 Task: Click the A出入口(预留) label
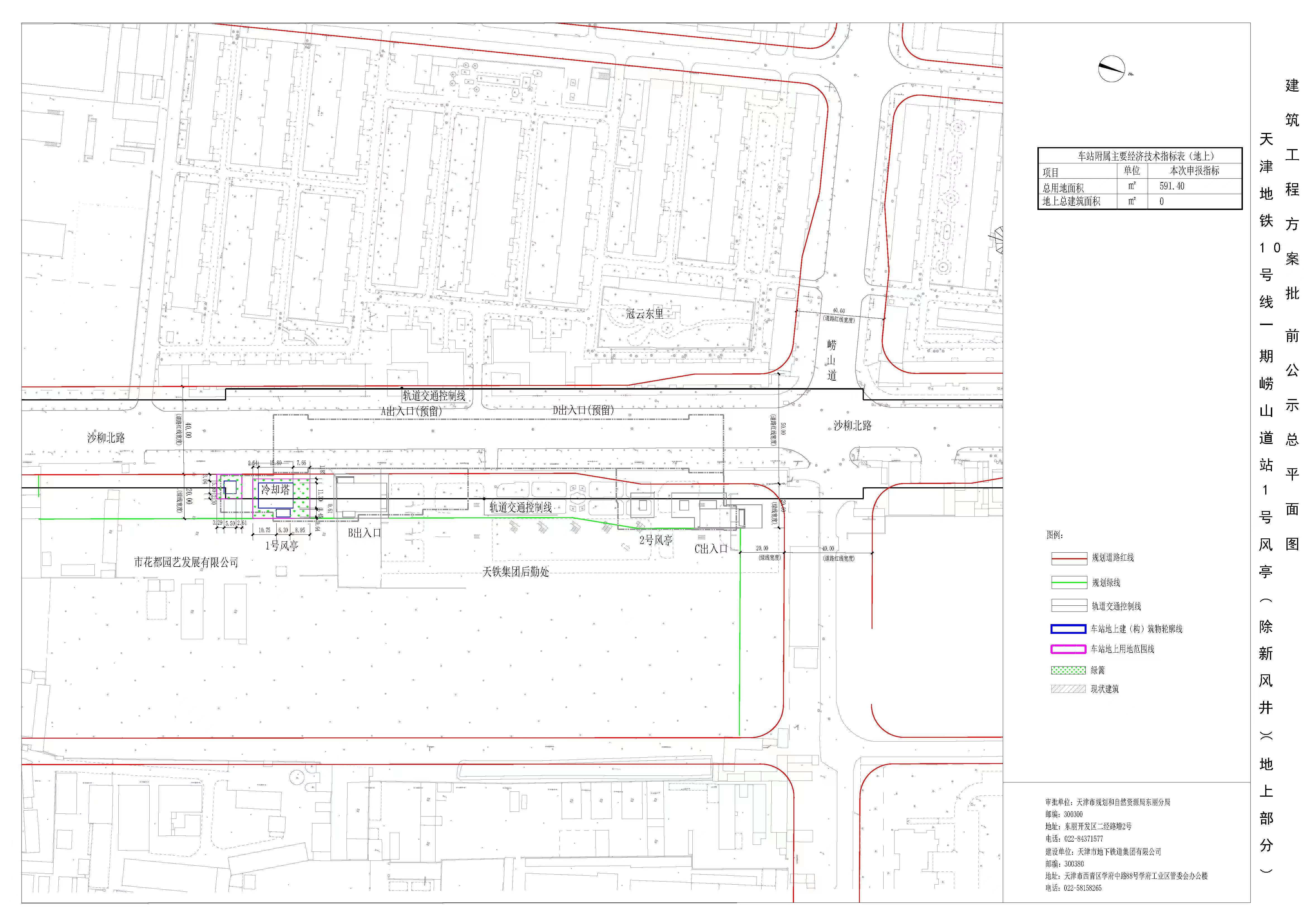point(411,411)
